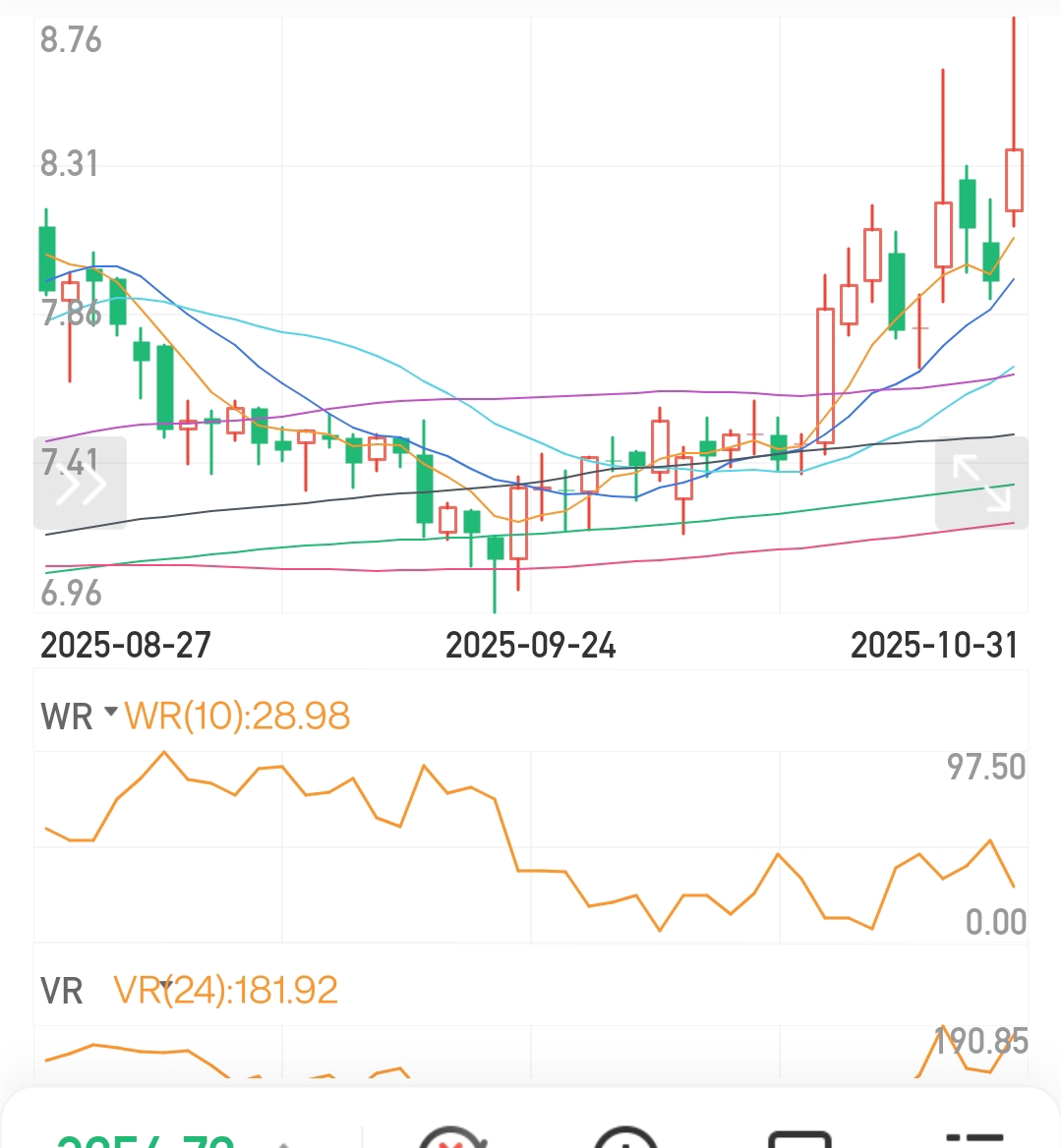Click the 8.31 price axis label
Viewport: 1061px width, 1148px height.
(x=70, y=163)
